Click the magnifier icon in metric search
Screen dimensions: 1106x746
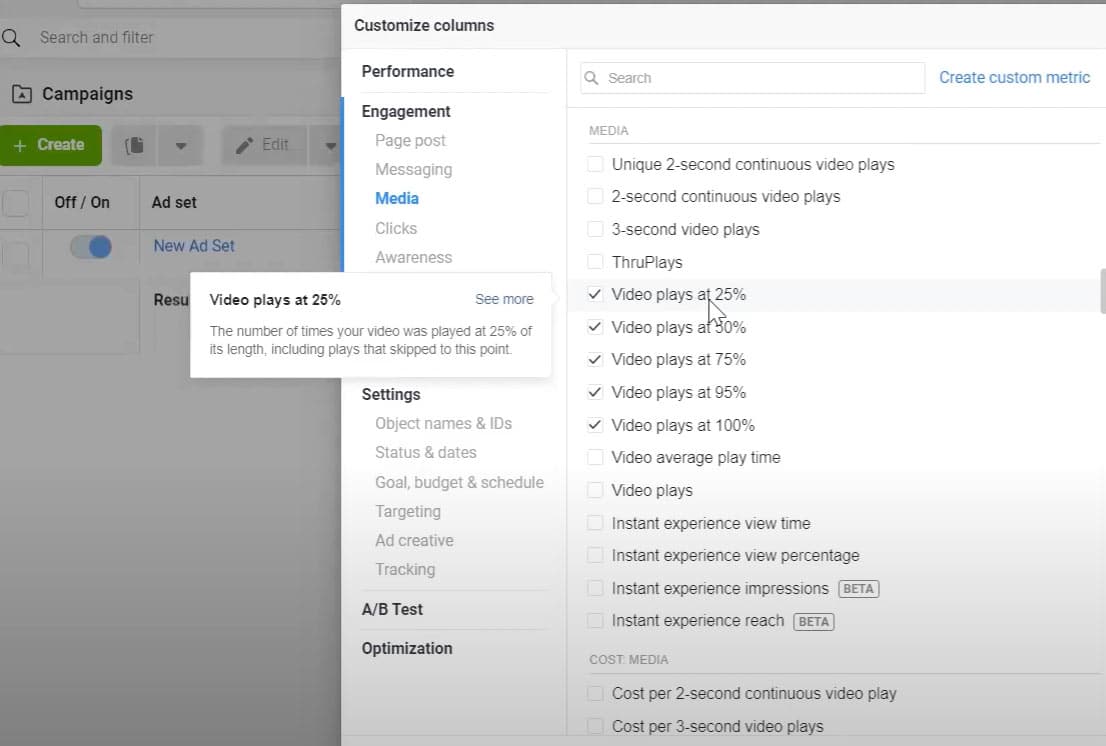tap(592, 78)
